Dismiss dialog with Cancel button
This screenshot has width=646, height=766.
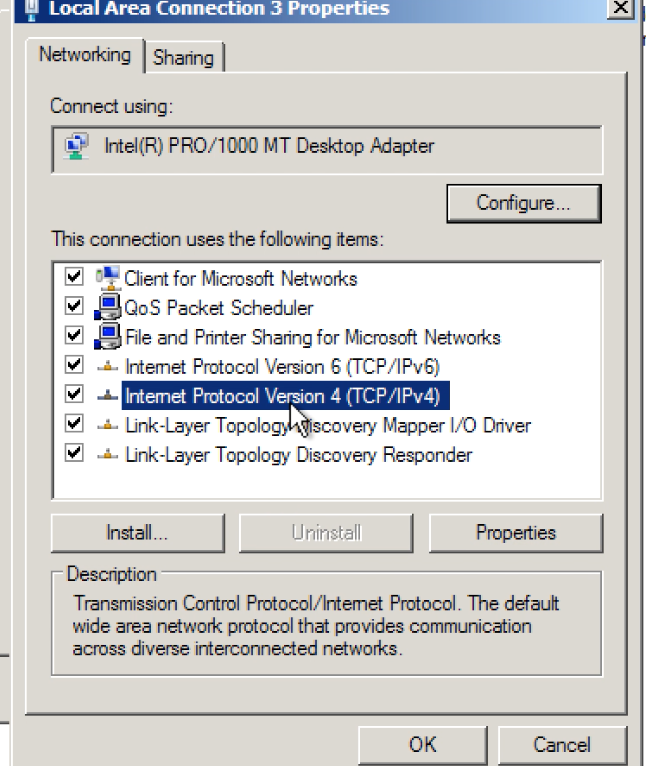pos(561,745)
